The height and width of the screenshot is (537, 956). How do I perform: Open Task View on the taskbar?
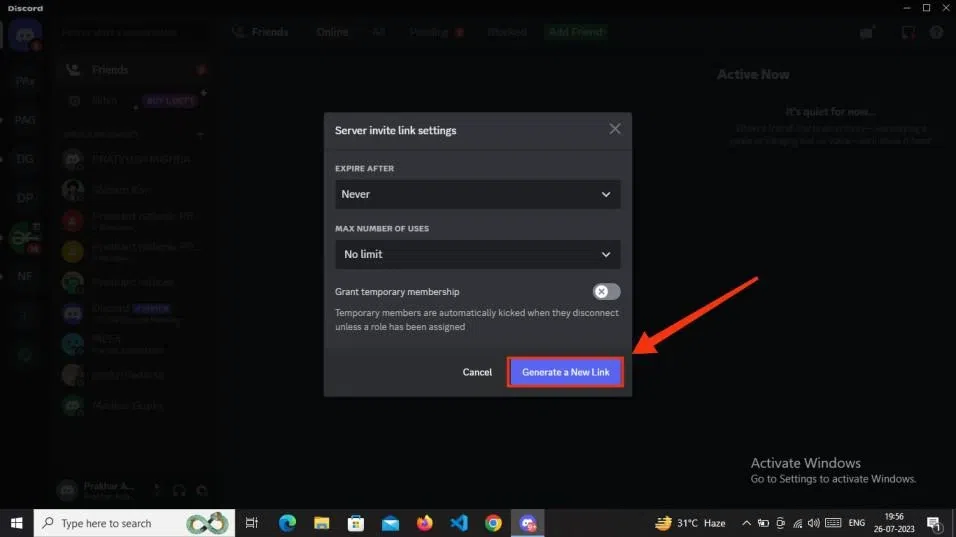[252, 523]
